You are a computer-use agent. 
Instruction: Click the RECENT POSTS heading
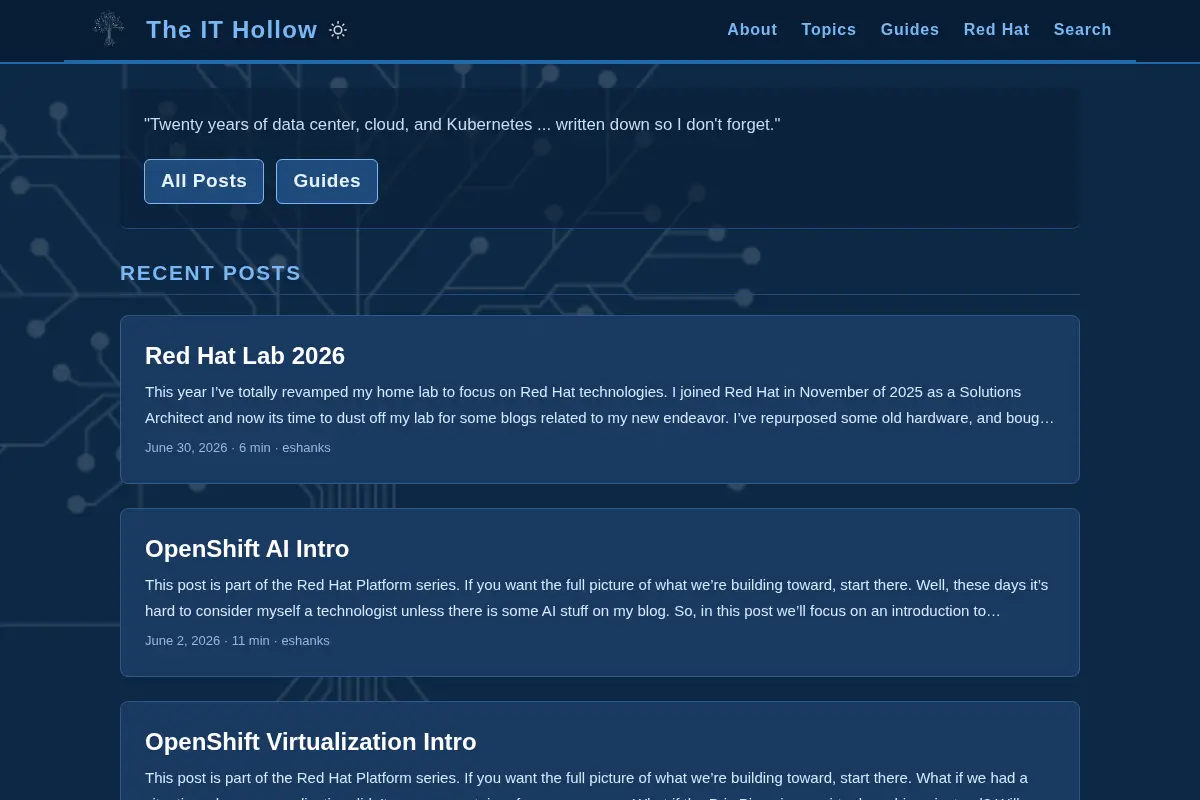click(x=211, y=273)
